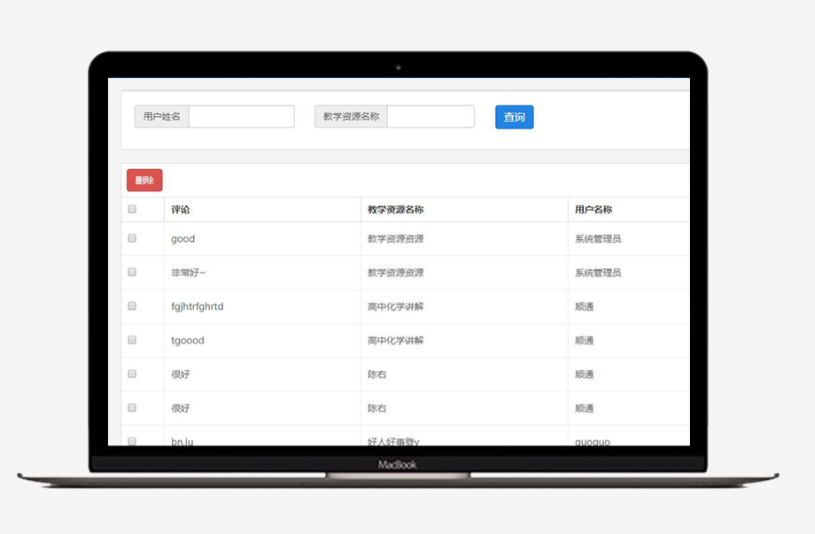Viewport: 815px width, 534px height.
Task: Check the box on the bn,lu row
Action: tap(132, 441)
